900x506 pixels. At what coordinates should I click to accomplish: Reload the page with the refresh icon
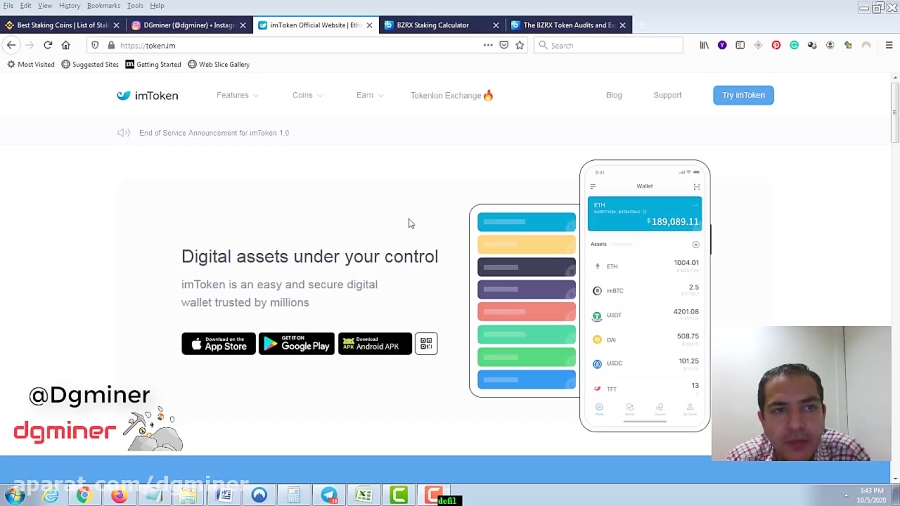click(x=48, y=45)
